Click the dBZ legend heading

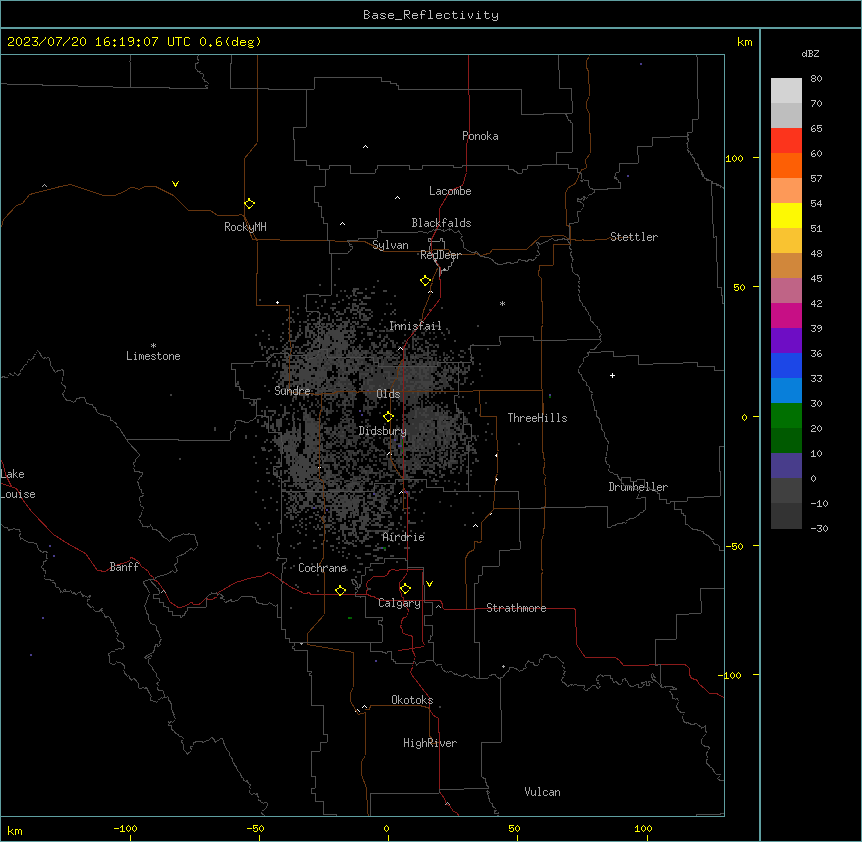click(x=810, y=53)
